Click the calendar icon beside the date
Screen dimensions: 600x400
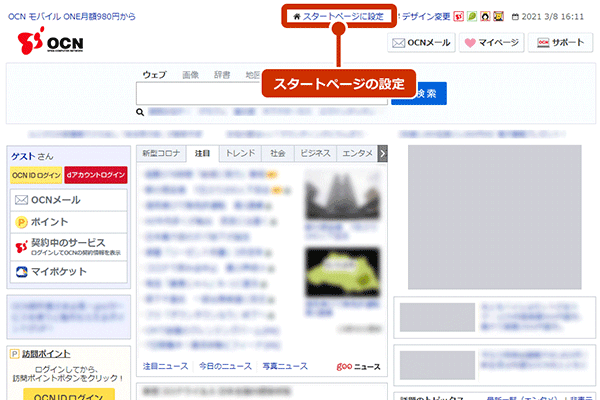point(515,17)
